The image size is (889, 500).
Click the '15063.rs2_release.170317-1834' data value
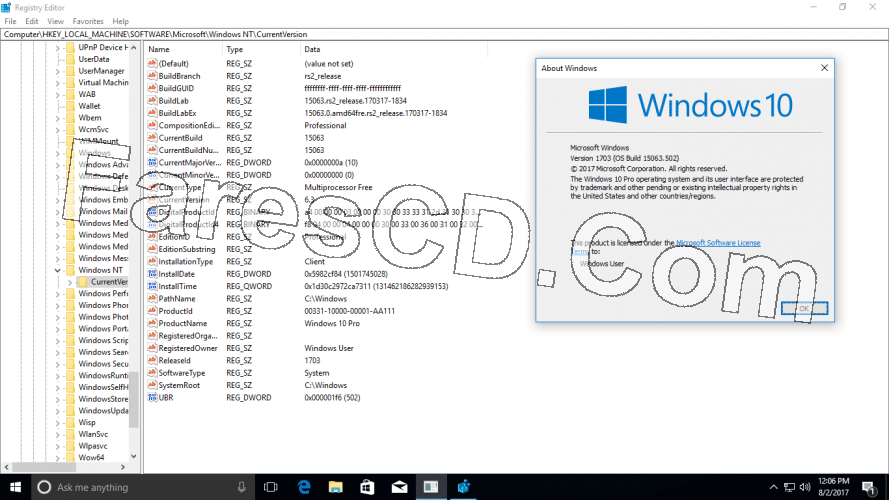click(355, 100)
